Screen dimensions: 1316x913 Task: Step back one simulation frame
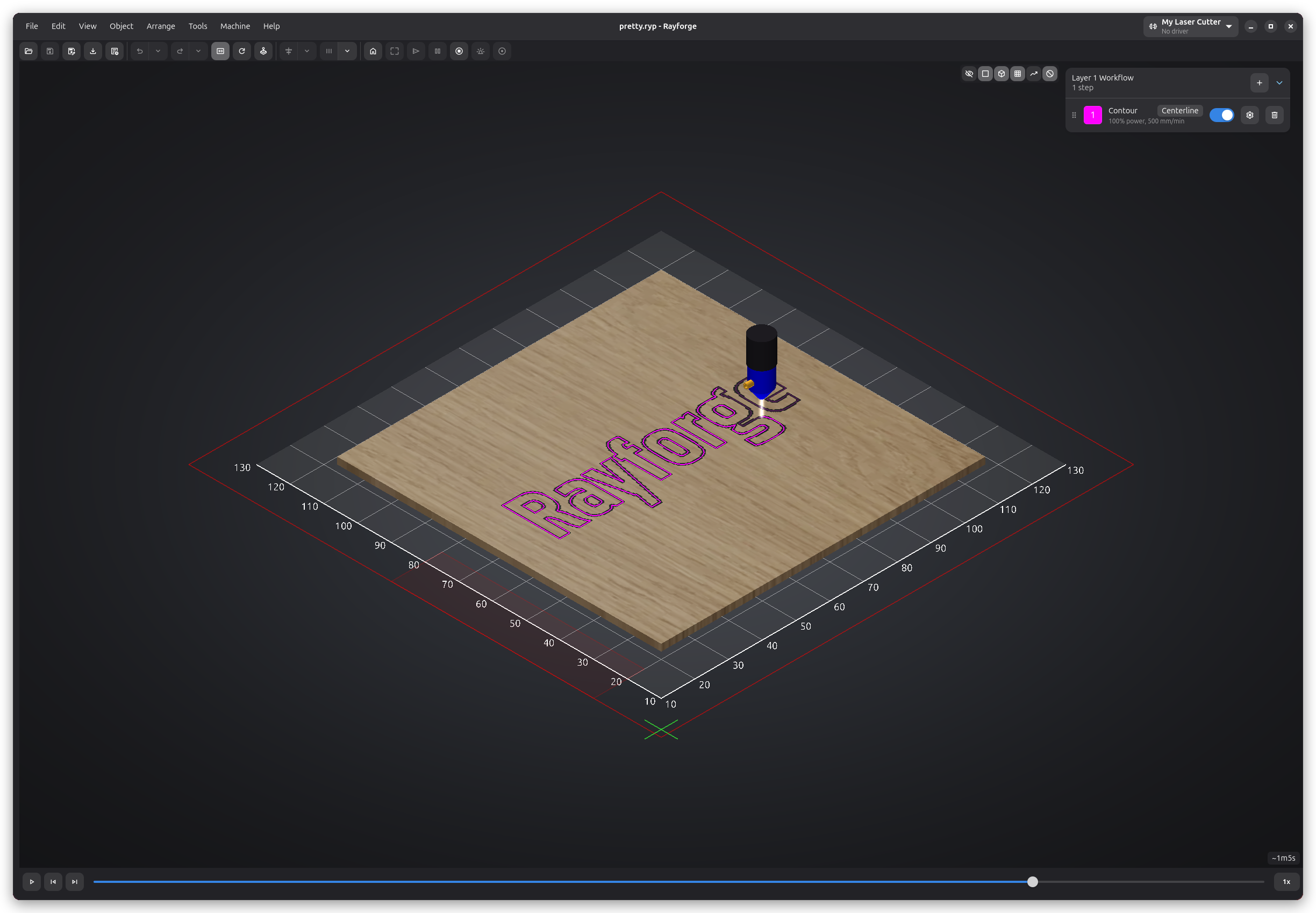coord(53,881)
